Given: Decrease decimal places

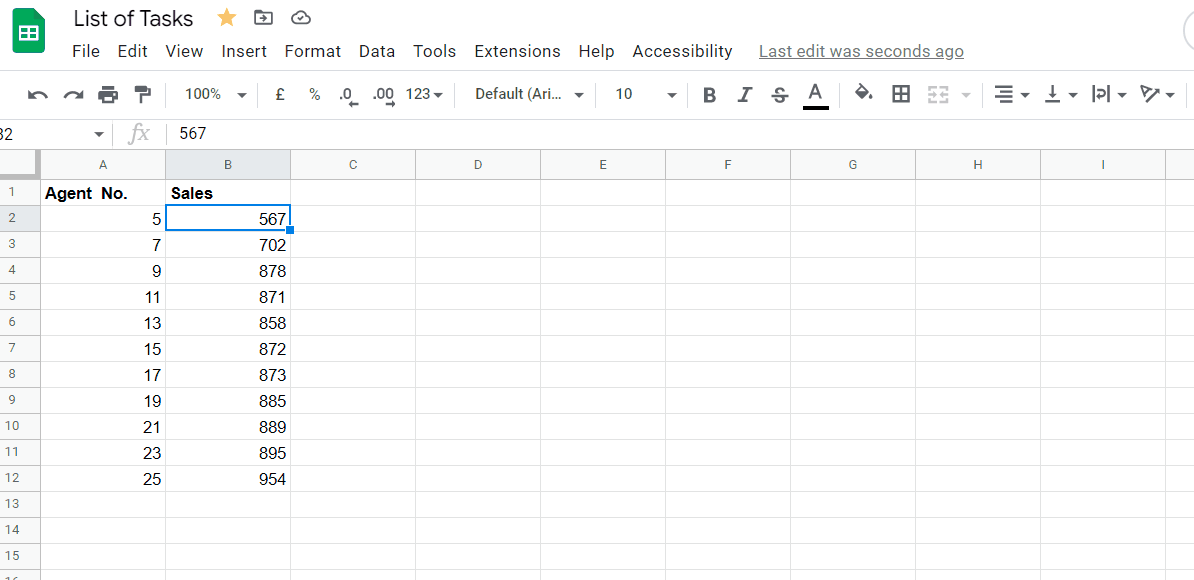Looking at the screenshot, I should [x=347, y=94].
